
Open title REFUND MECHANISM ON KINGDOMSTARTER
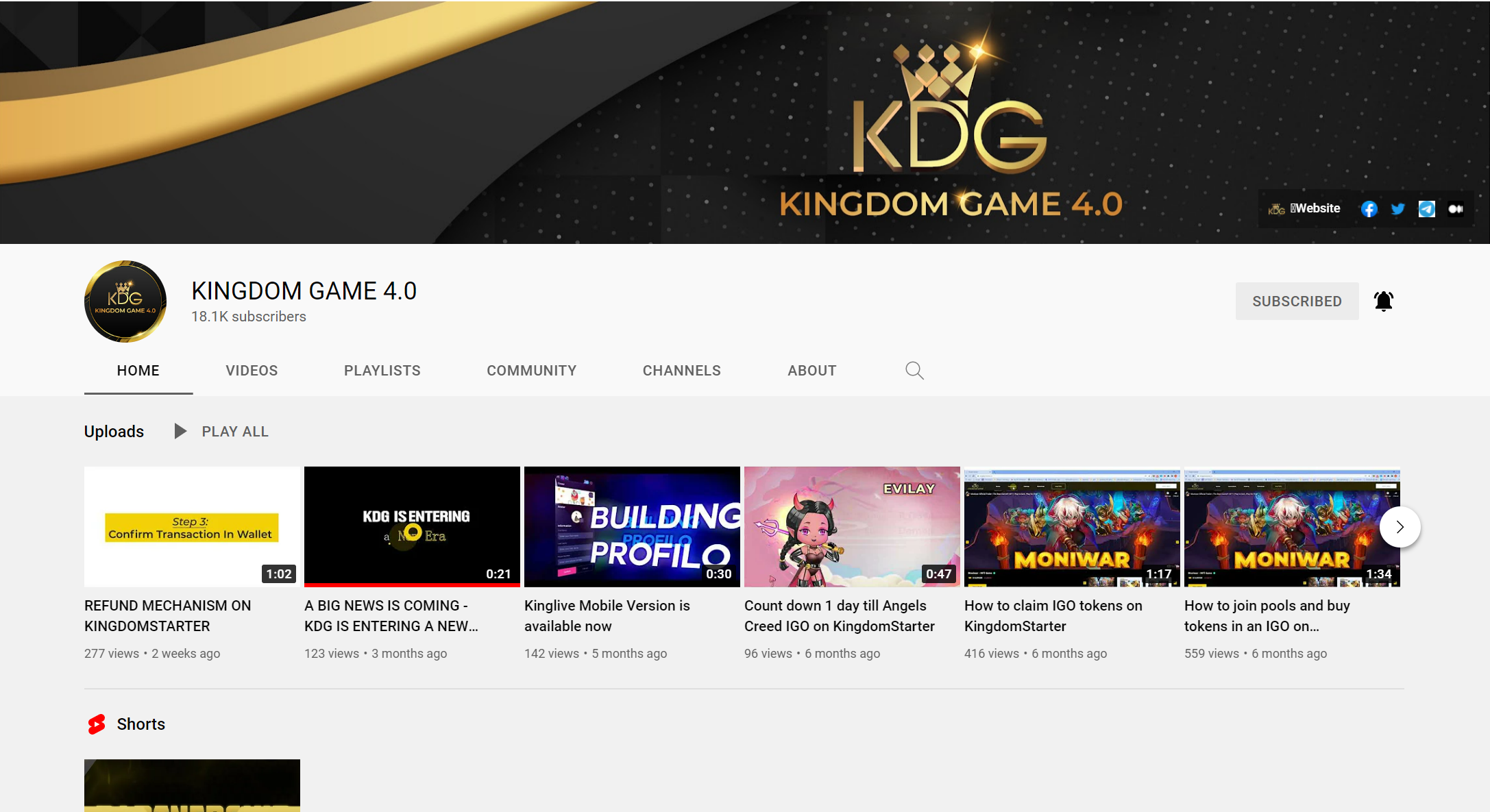pos(168,616)
